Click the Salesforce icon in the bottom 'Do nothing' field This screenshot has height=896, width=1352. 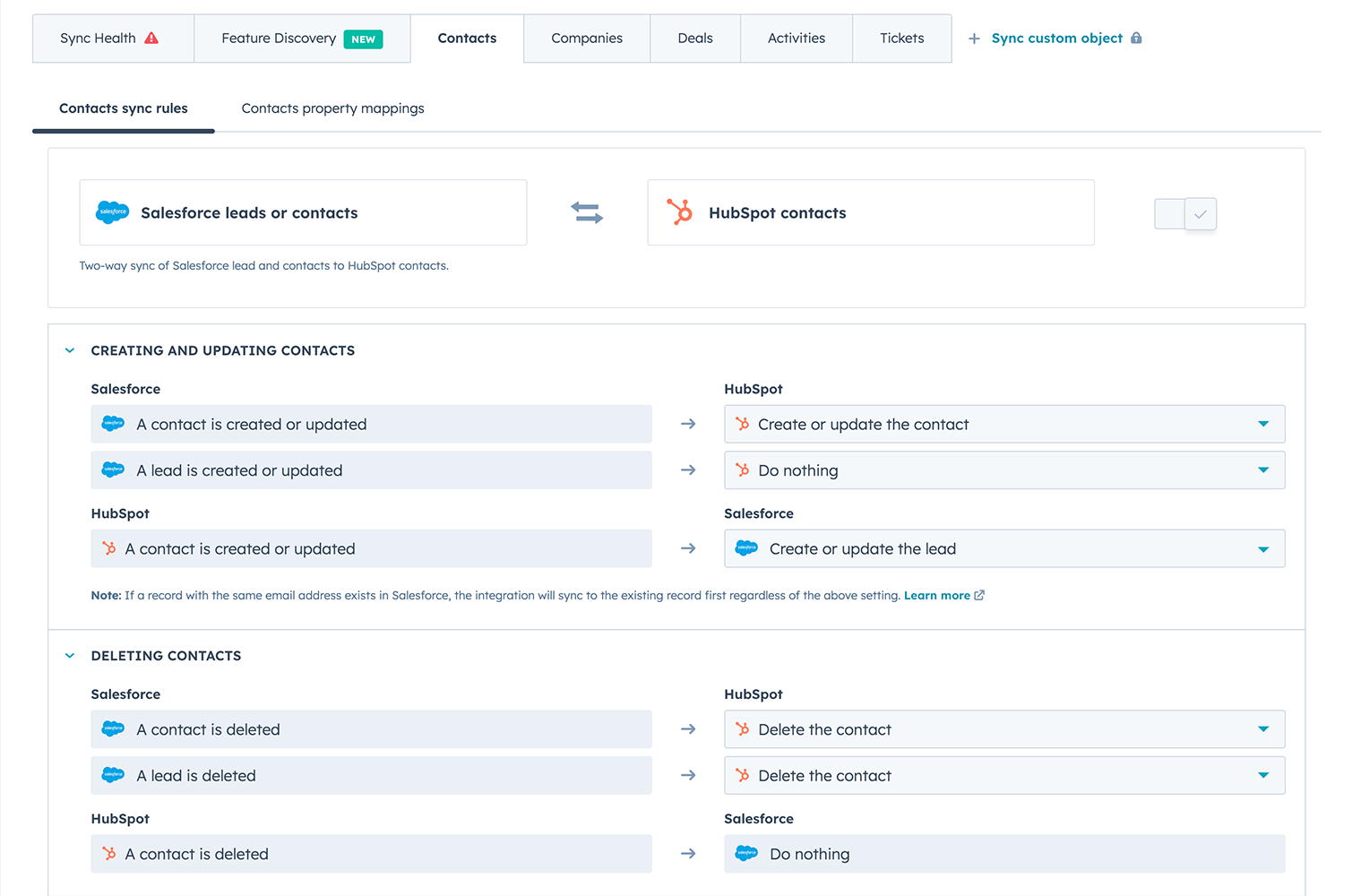click(746, 854)
